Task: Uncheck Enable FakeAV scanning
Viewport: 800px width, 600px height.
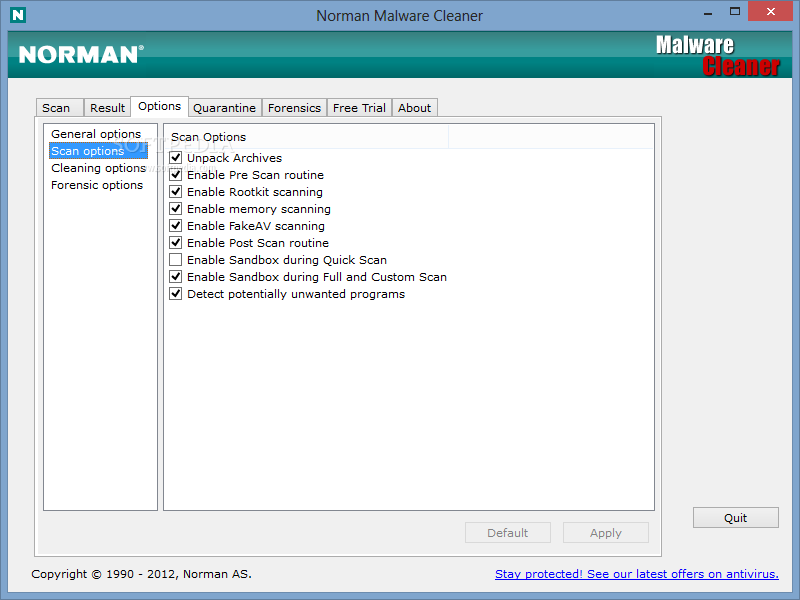Action: 176,226
